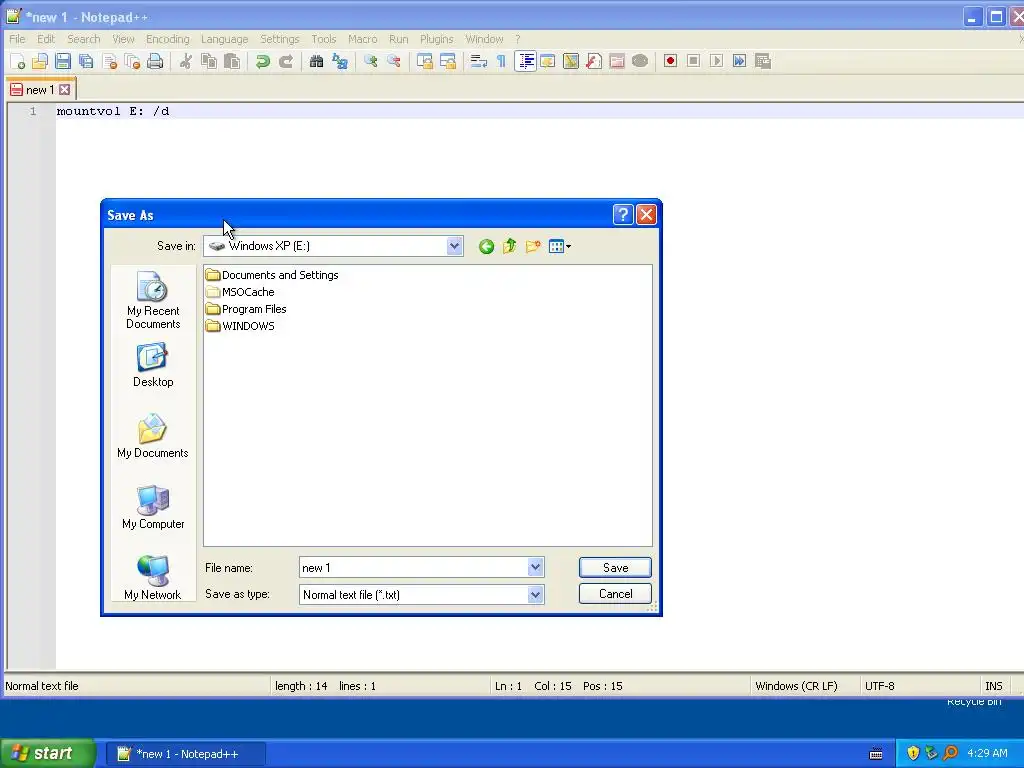Select the WINDOWS folder
This screenshot has width=1024, height=768.
pyautogui.click(x=240, y=326)
